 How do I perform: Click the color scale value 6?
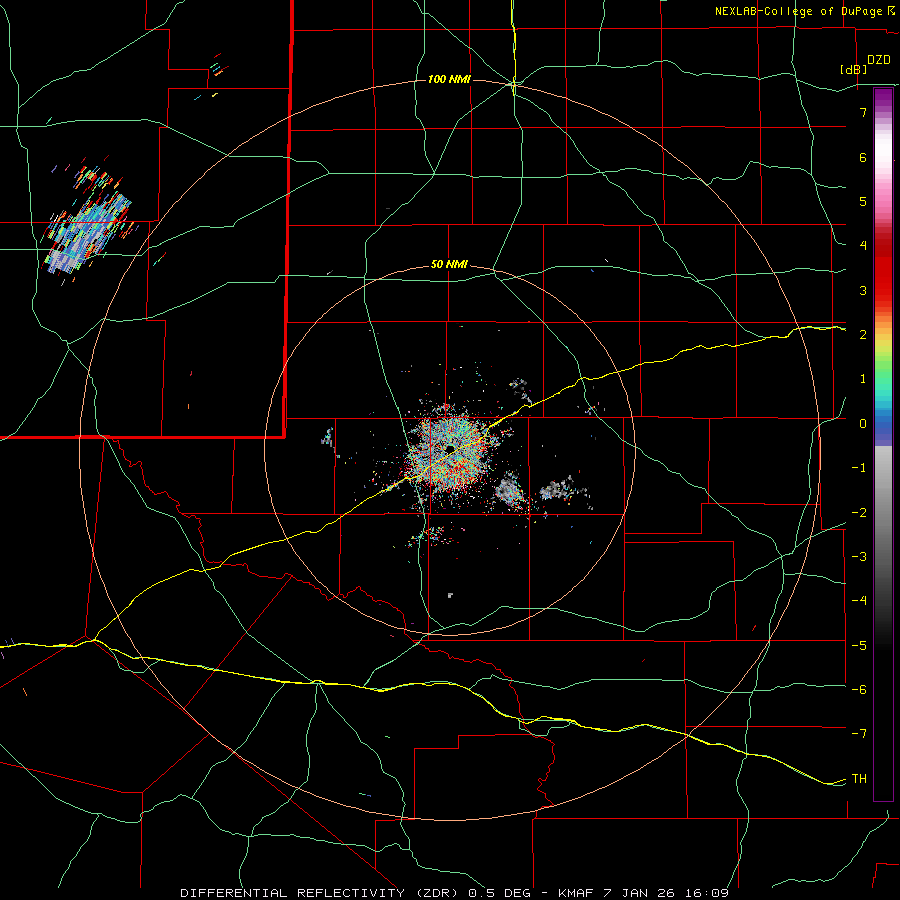click(863, 157)
